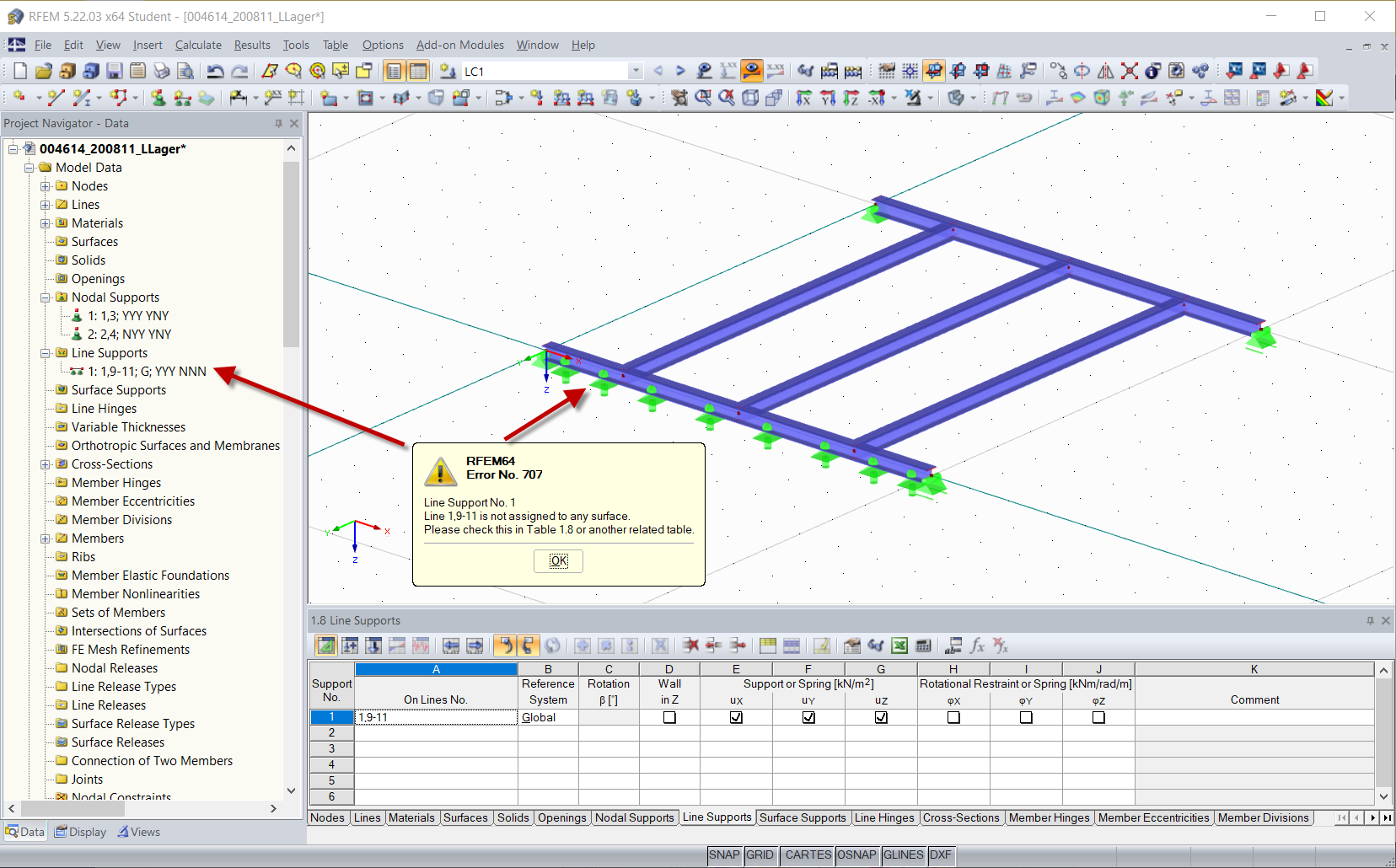
Task: Expand the Cross-Sections tree item
Action: coord(46,464)
